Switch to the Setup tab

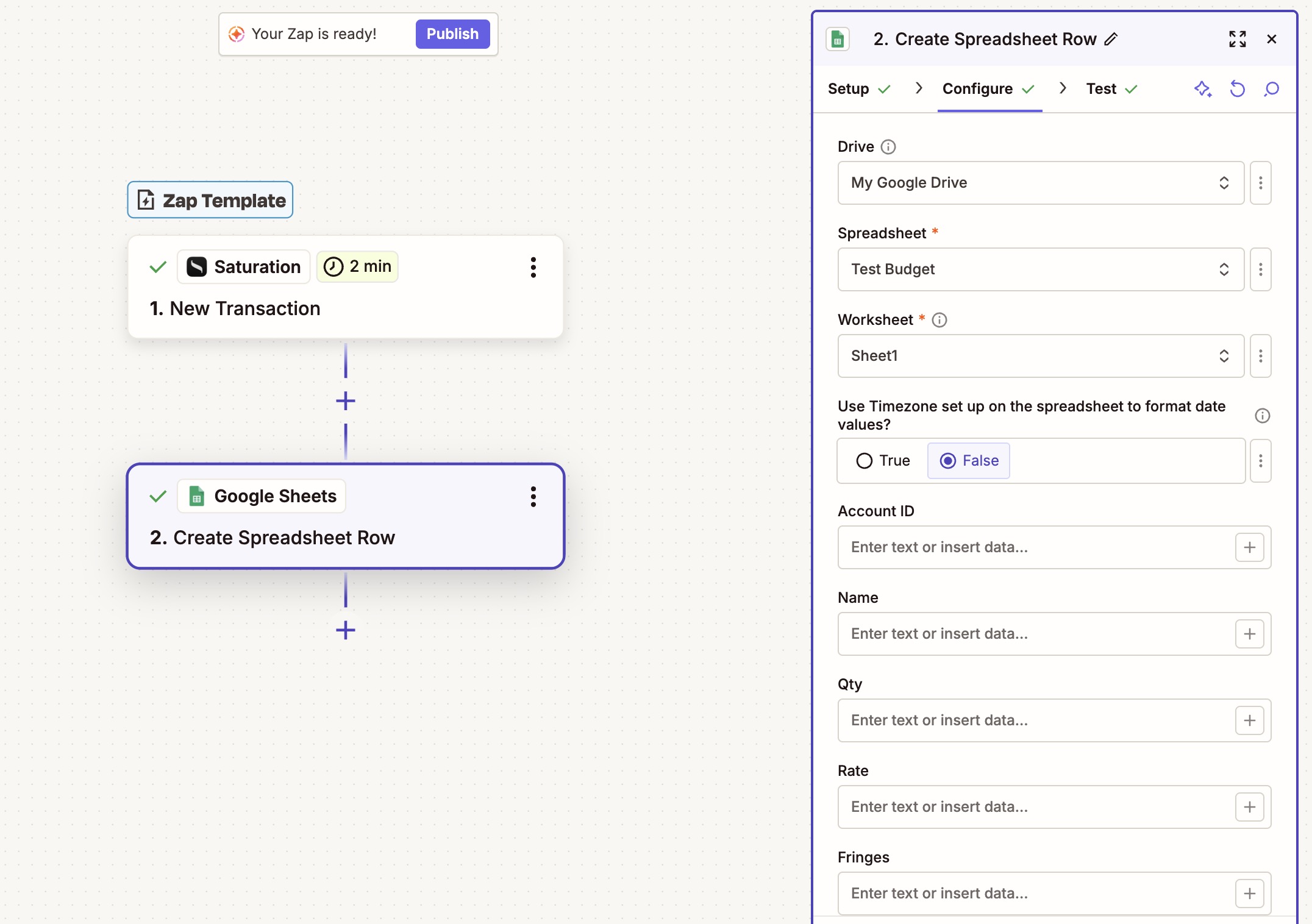[859, 89]
